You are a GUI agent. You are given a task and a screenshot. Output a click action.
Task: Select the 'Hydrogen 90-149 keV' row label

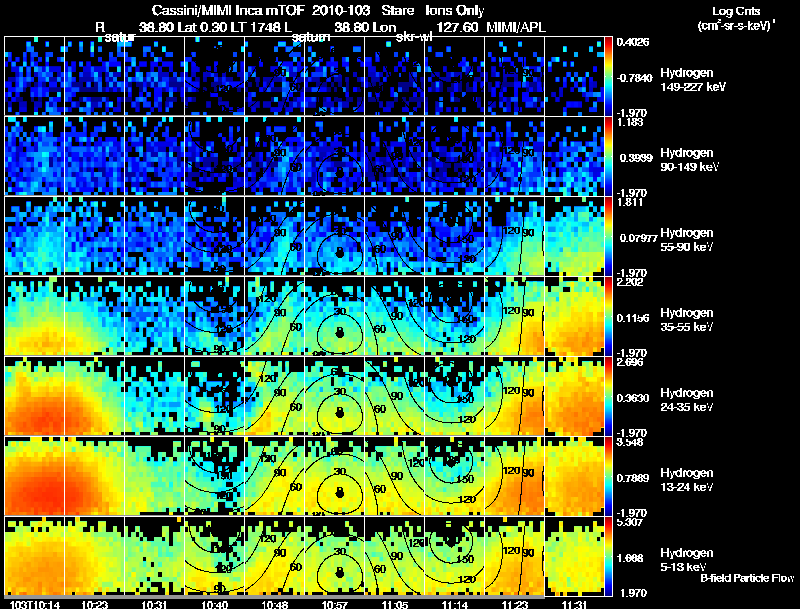[689, 160]
